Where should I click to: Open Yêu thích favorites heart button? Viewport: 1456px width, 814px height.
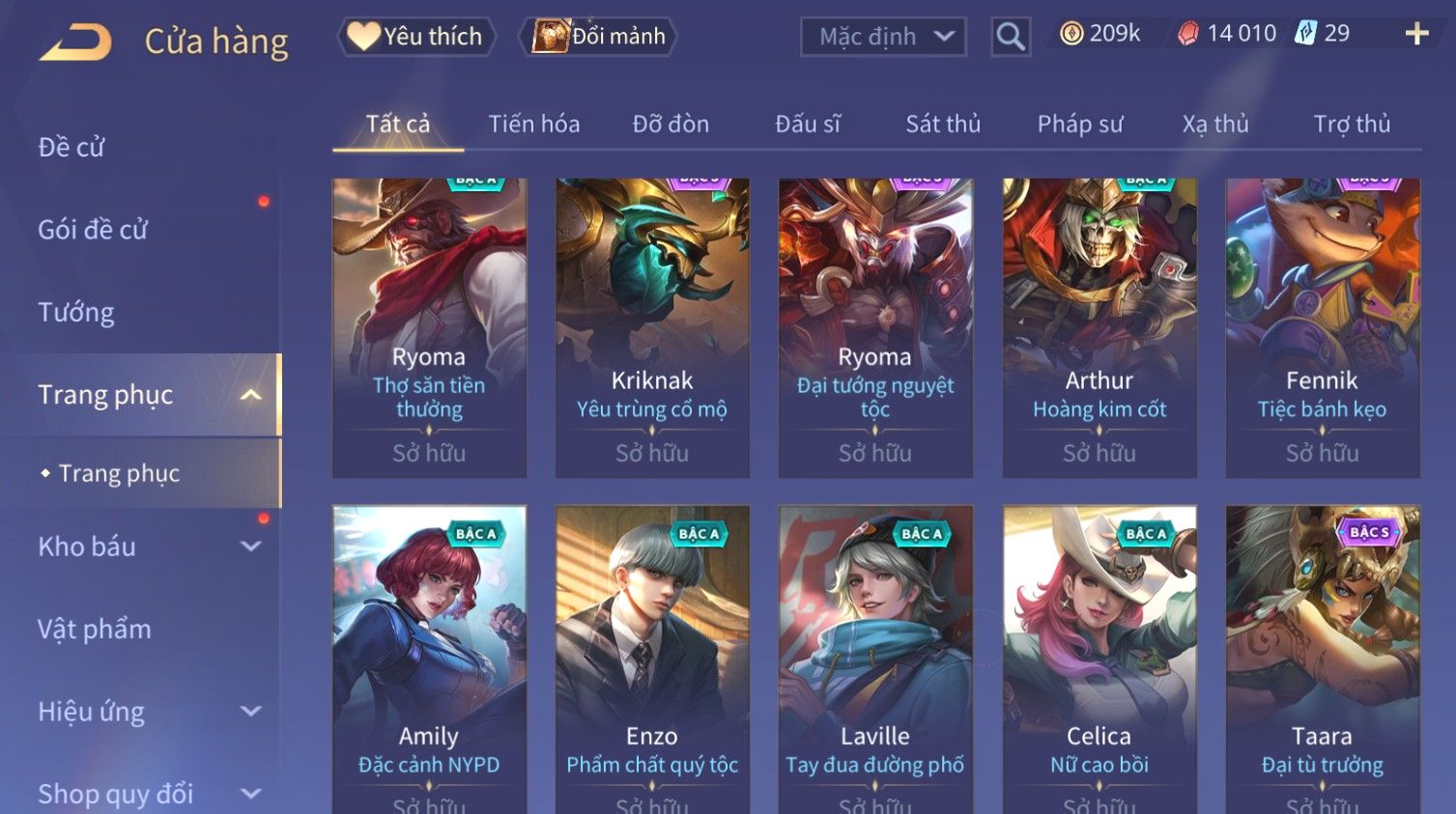tap(415, 37)
